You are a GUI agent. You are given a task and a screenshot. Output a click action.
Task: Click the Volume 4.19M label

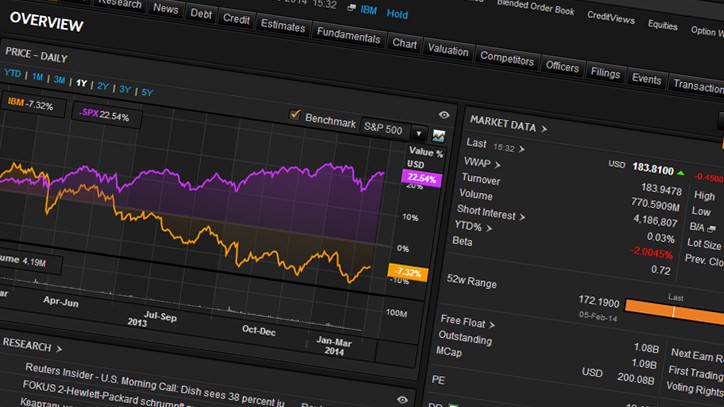pyautogui.click(x=24, y=261)
